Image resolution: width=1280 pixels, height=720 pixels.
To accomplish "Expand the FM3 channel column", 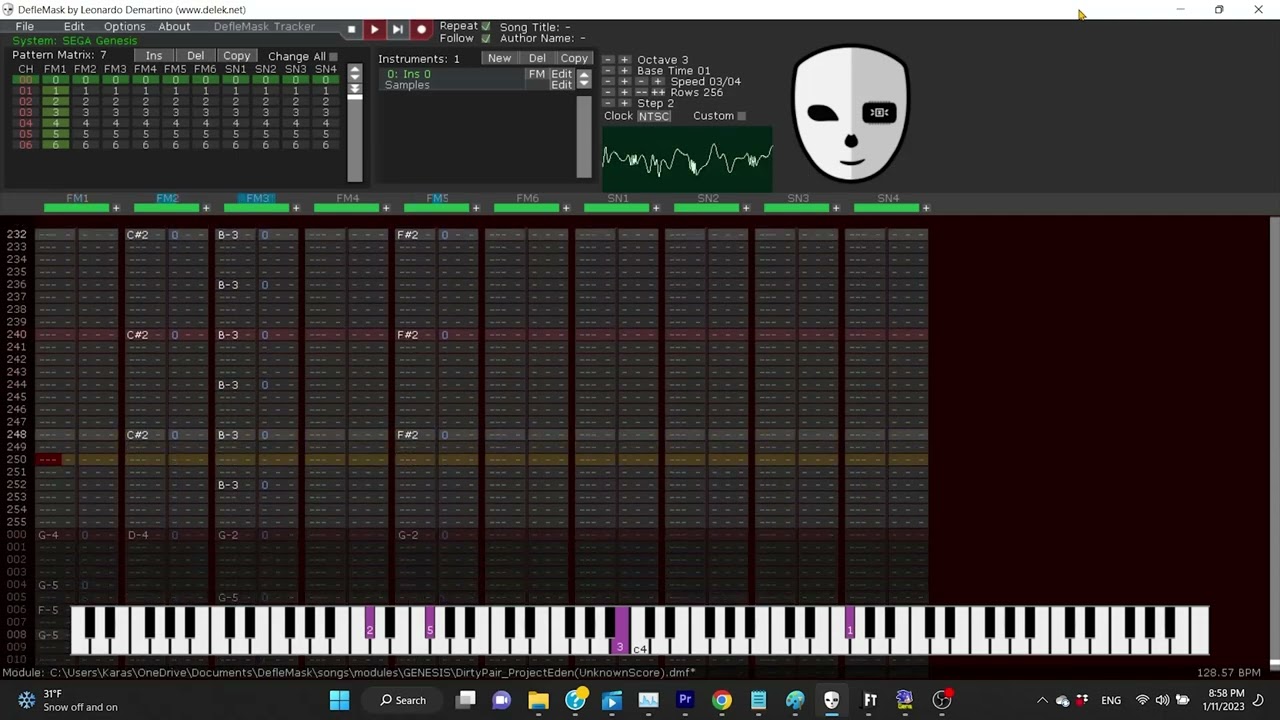I will (x=296, y=208).
